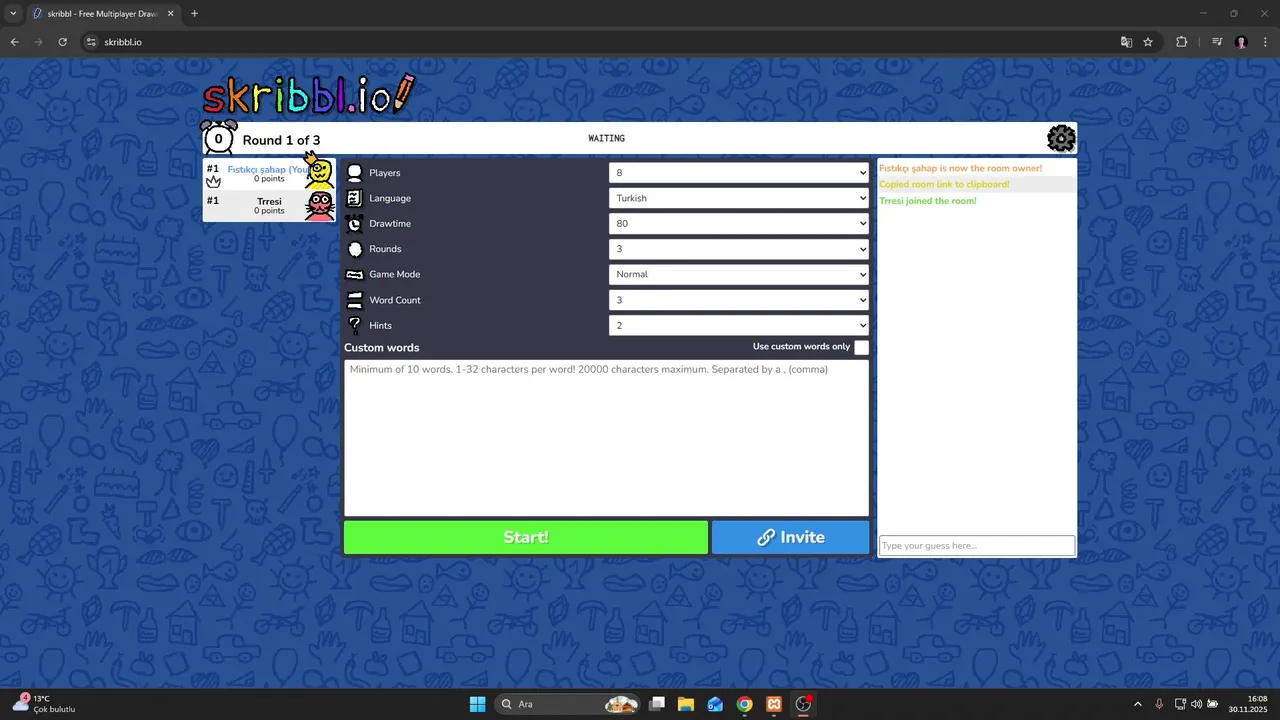Click the skribbl.io address bar URL

pyautogui.click(x=123, y=42)
